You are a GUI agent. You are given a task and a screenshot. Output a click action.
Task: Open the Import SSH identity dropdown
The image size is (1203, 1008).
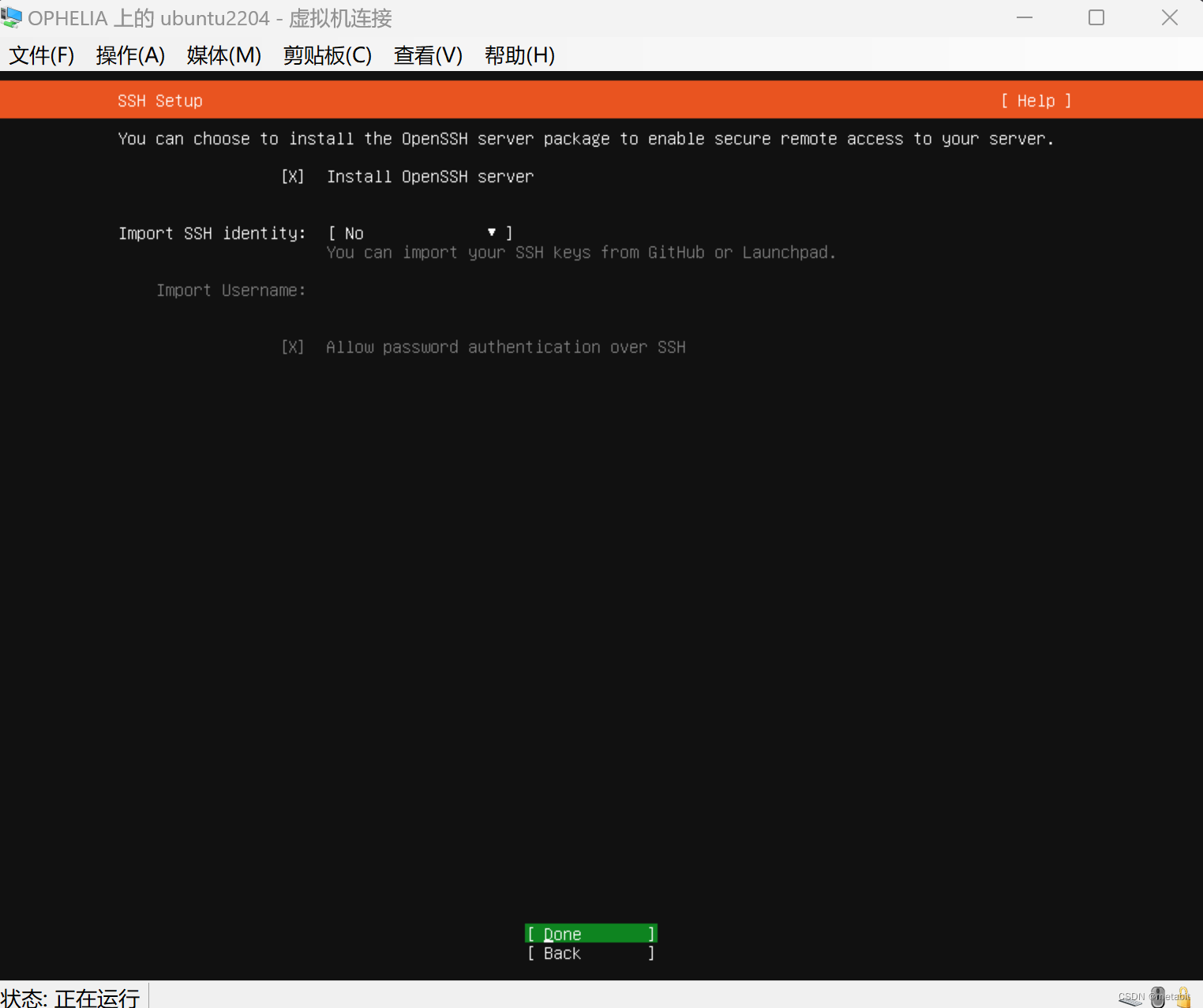420,234
